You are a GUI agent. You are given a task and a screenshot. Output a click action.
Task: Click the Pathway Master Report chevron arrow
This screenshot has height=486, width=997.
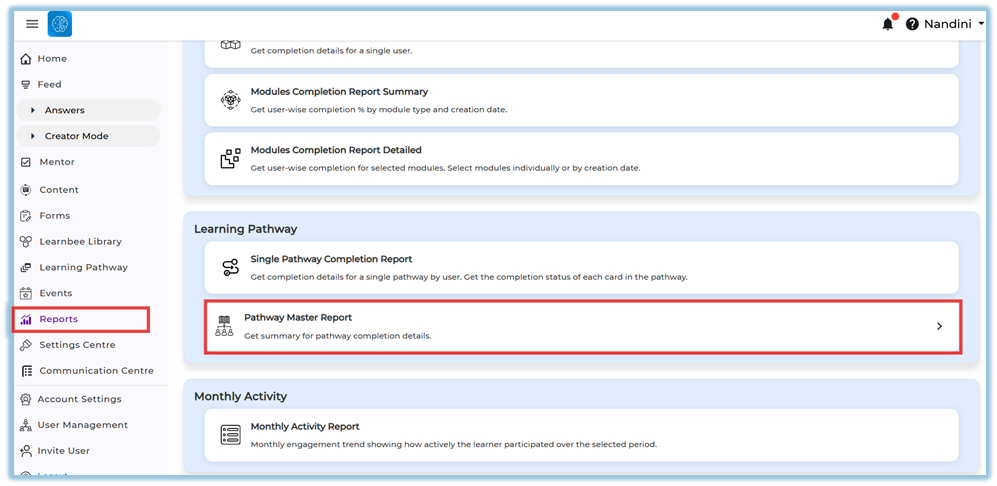(939, 326)
